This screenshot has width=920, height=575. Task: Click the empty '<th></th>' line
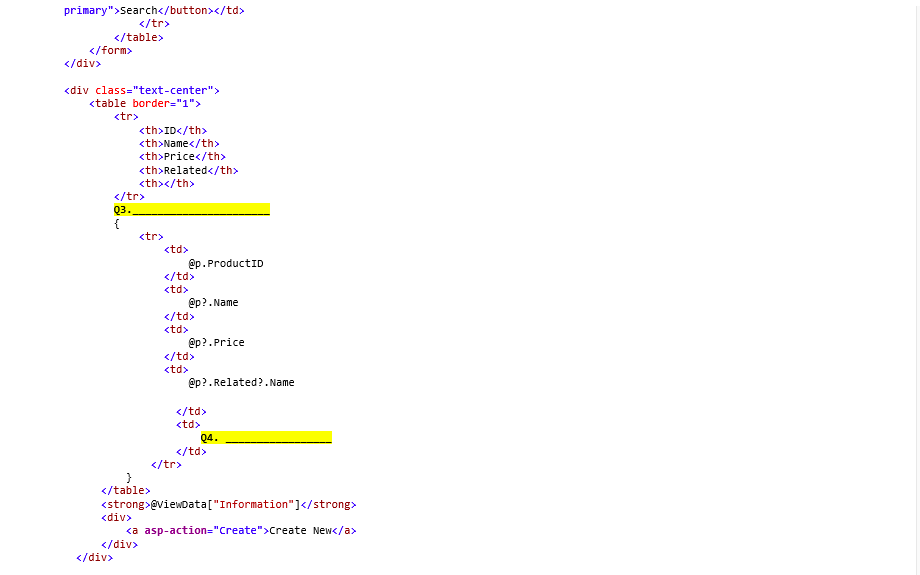click(x=167, y=184)
